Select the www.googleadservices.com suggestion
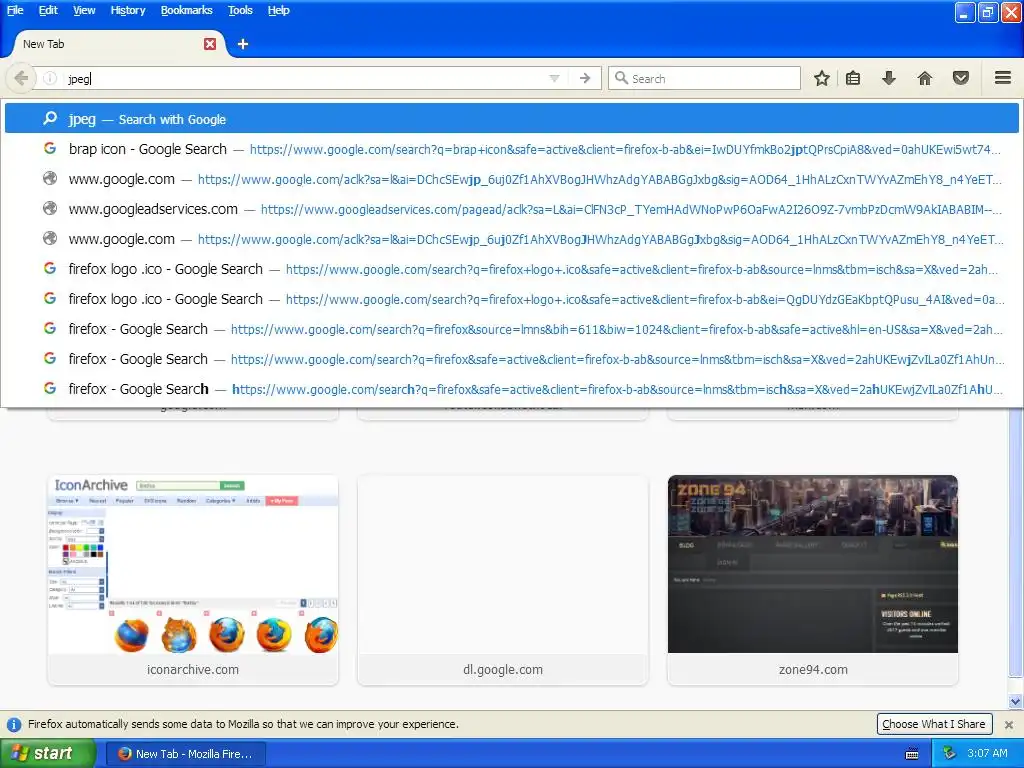 (x=511, y=209)
